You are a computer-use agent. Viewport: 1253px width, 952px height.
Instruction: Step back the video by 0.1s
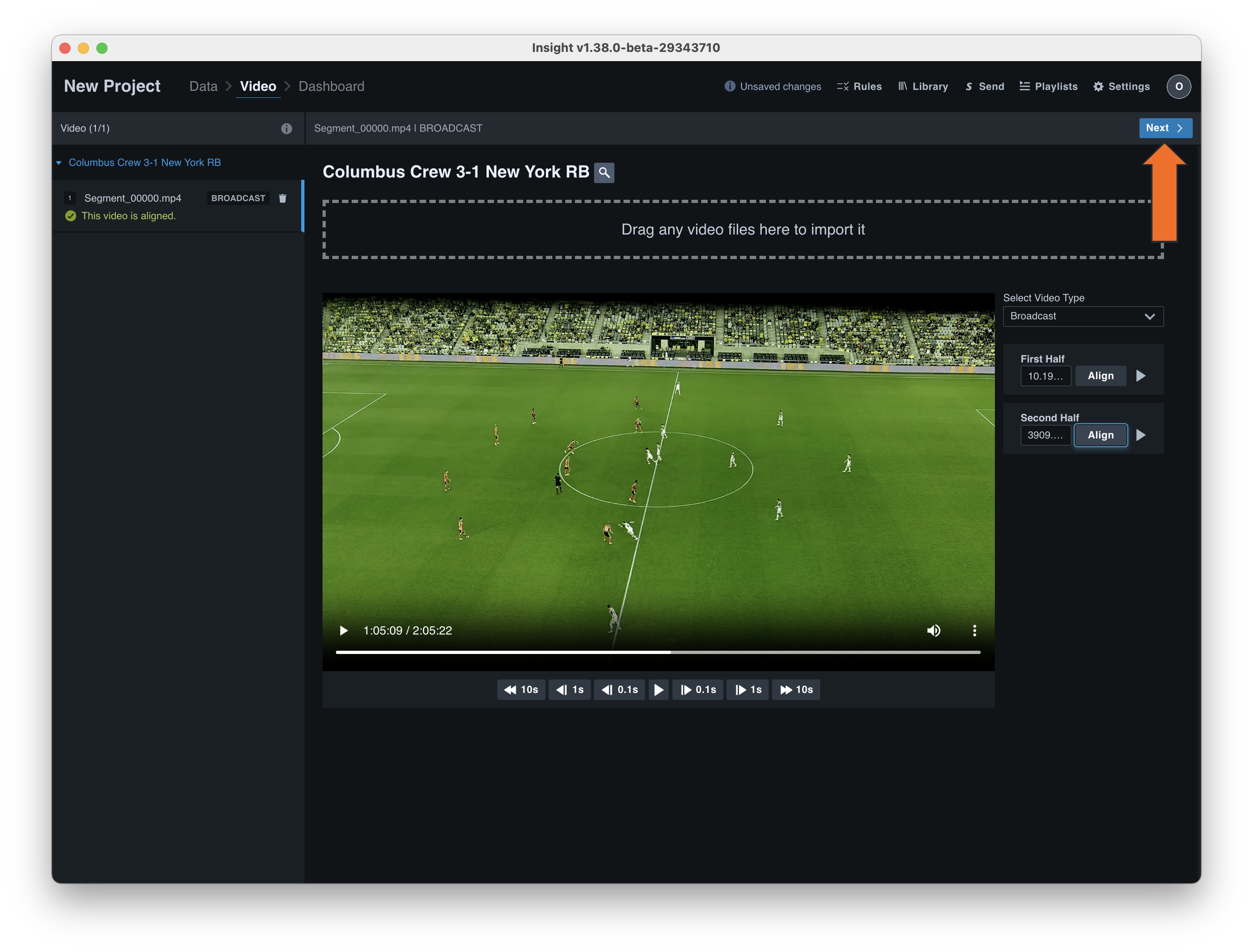(x=620, y=690)
